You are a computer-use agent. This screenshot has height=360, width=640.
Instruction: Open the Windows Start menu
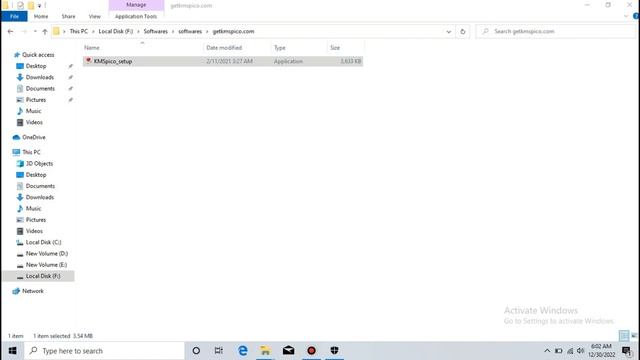[12, 351]
